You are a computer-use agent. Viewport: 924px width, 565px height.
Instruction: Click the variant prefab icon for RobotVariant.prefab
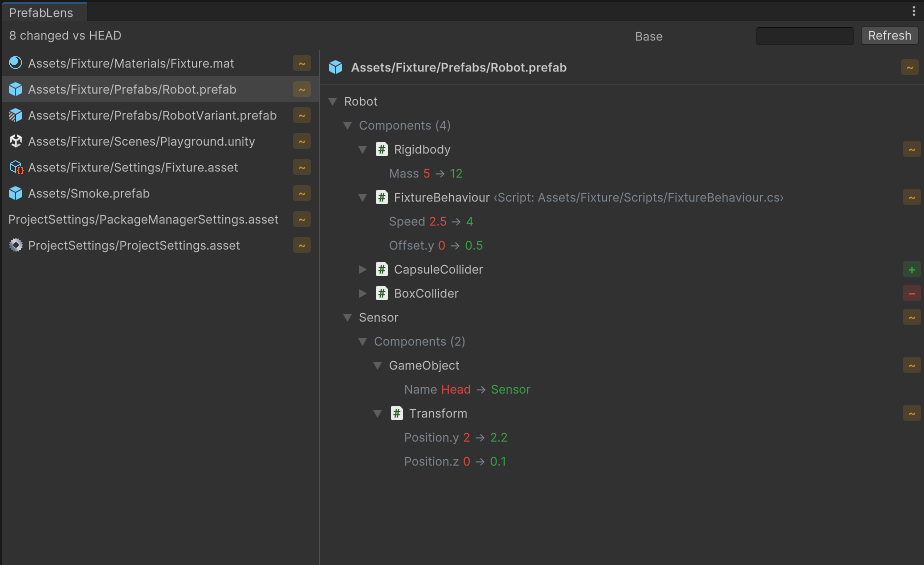[16, 115]
